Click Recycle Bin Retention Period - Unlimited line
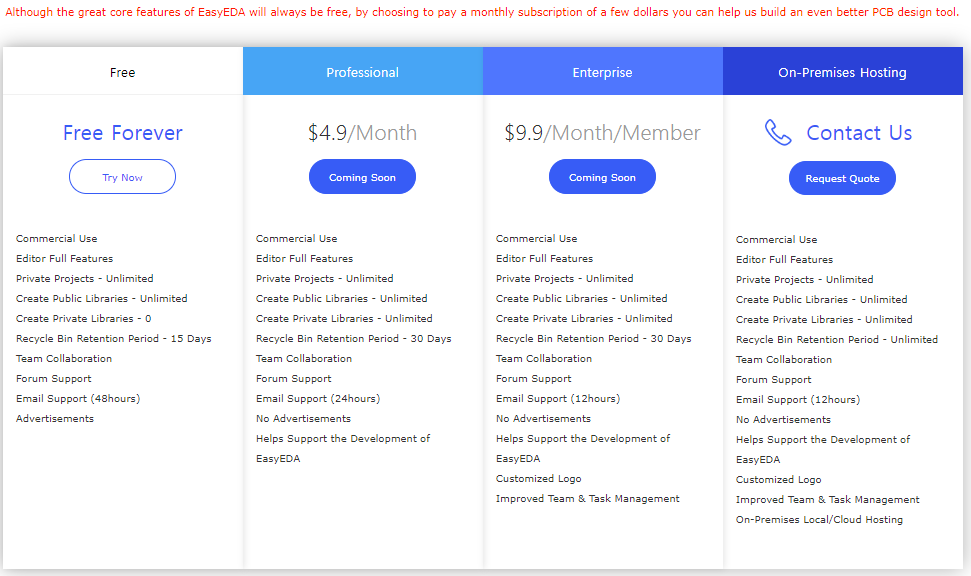This screenshot has height=576, width=971. coord(837,339)
